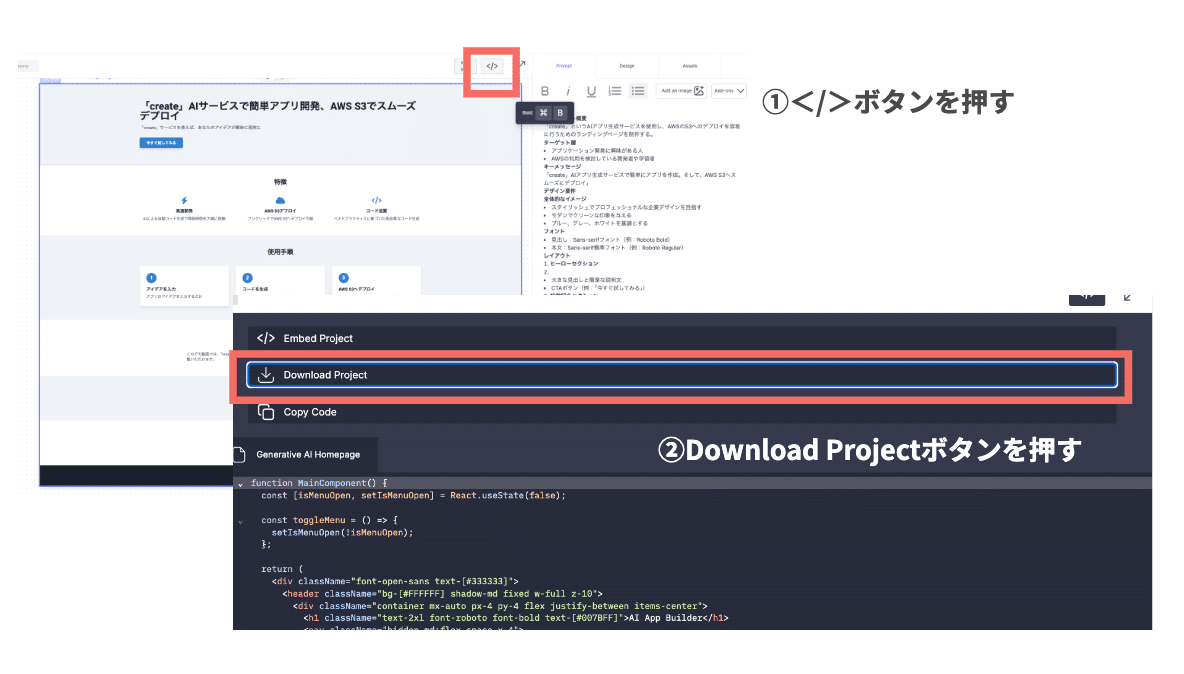Open the Add-ons dropdown
This screenshot has height=674, width=1184.
[729, 91]
